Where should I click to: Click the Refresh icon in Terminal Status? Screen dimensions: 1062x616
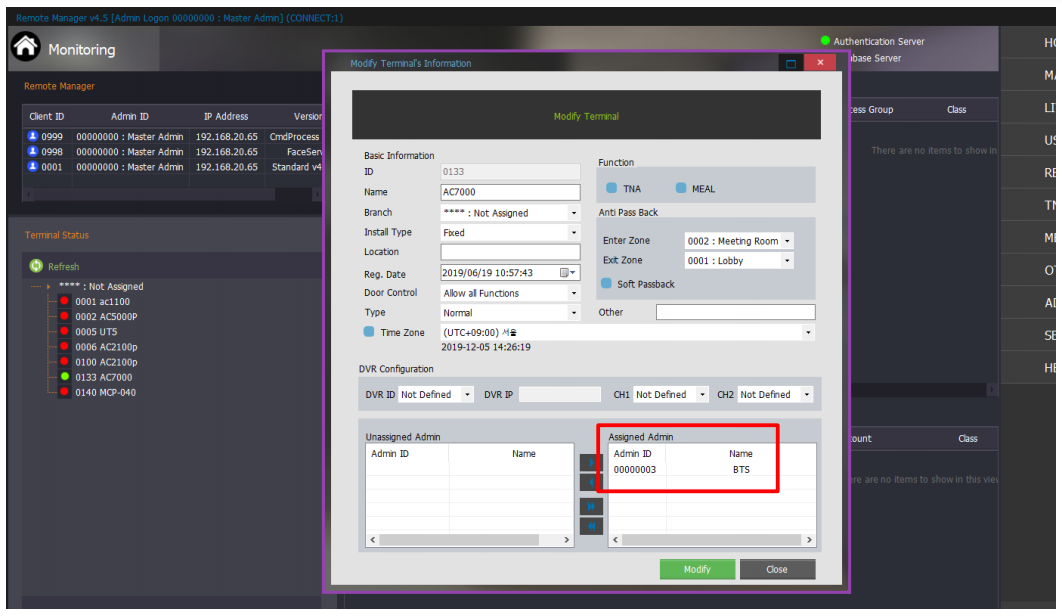point(36,264)
